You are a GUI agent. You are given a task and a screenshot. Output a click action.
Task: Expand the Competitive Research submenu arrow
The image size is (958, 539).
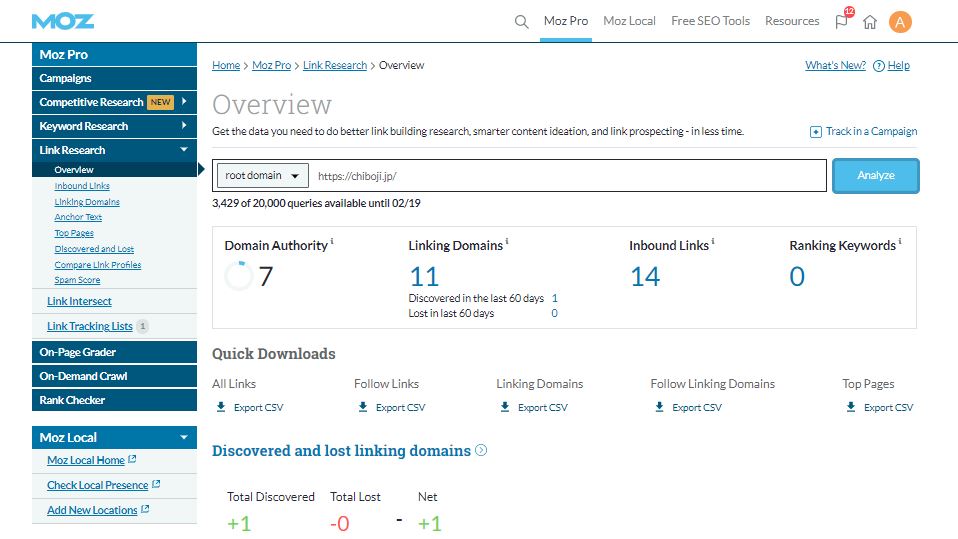pyautogui.click(x=184, y=101)
